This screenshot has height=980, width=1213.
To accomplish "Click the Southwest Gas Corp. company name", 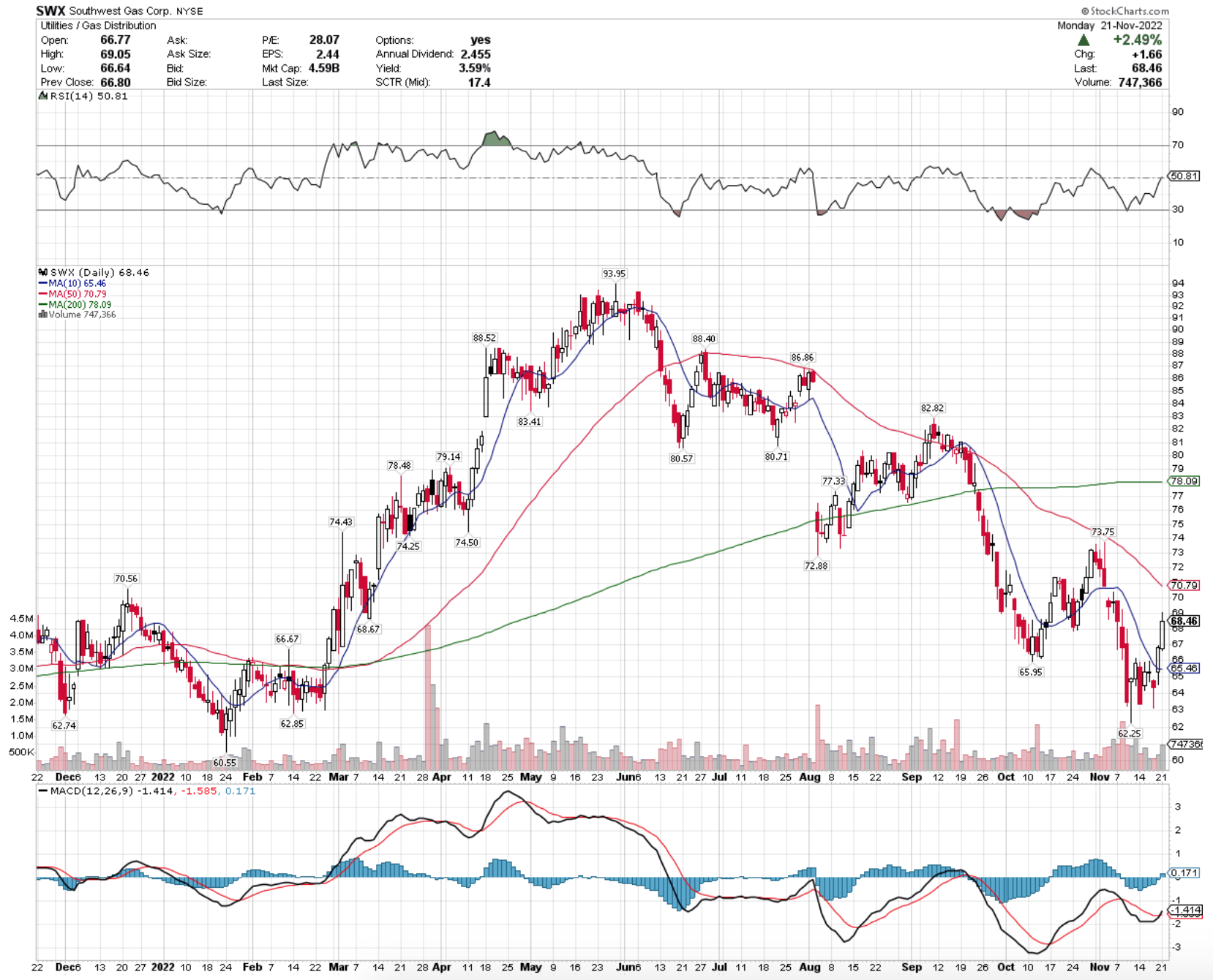I will coord(121,11).
